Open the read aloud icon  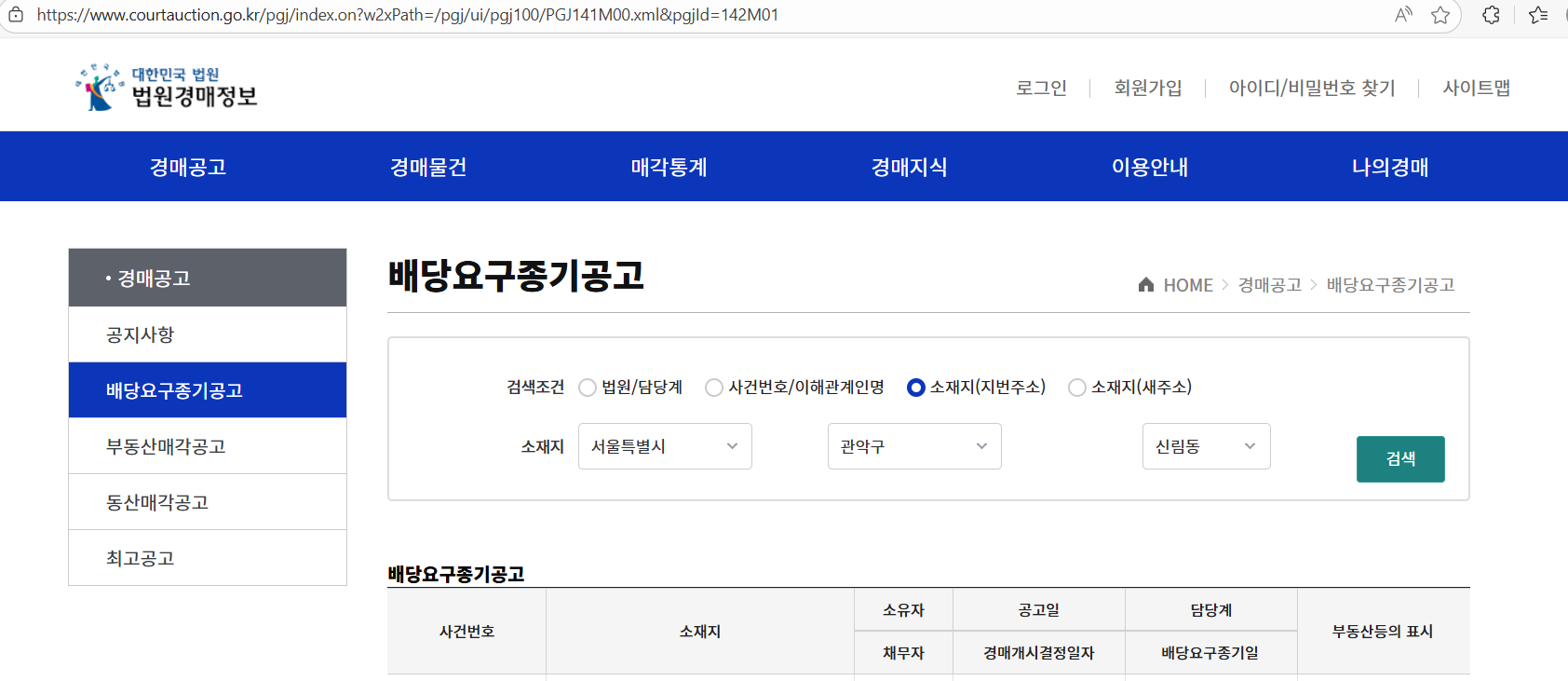(x=1403, y=15)
